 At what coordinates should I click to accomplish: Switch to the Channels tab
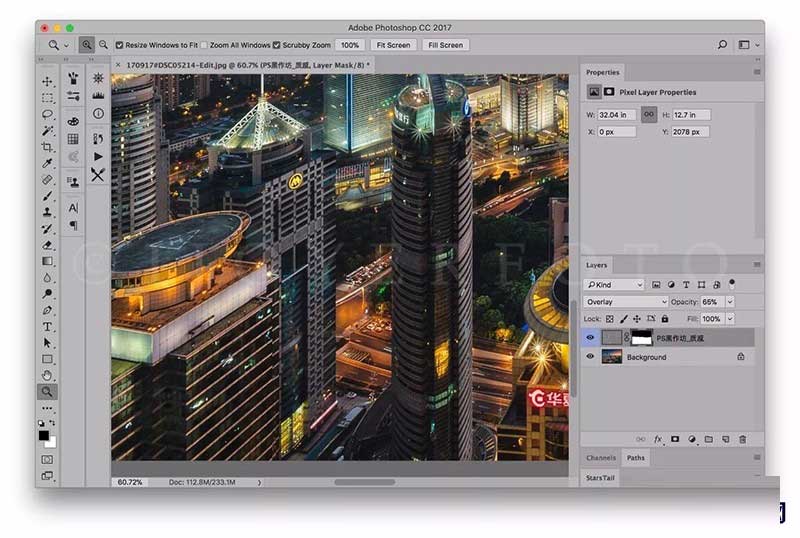(601, 458)
